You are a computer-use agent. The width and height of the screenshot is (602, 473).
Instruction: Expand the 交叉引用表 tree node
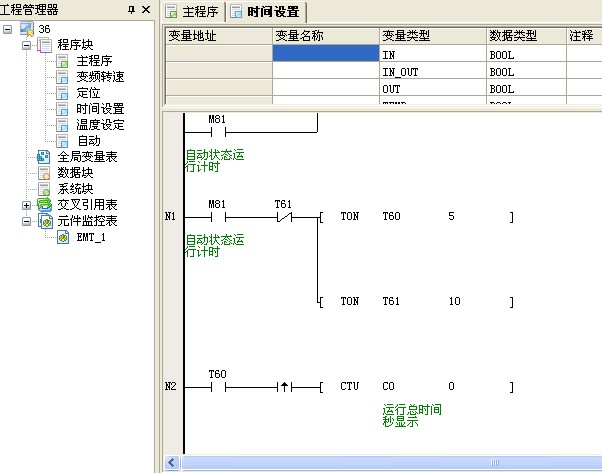27,205
